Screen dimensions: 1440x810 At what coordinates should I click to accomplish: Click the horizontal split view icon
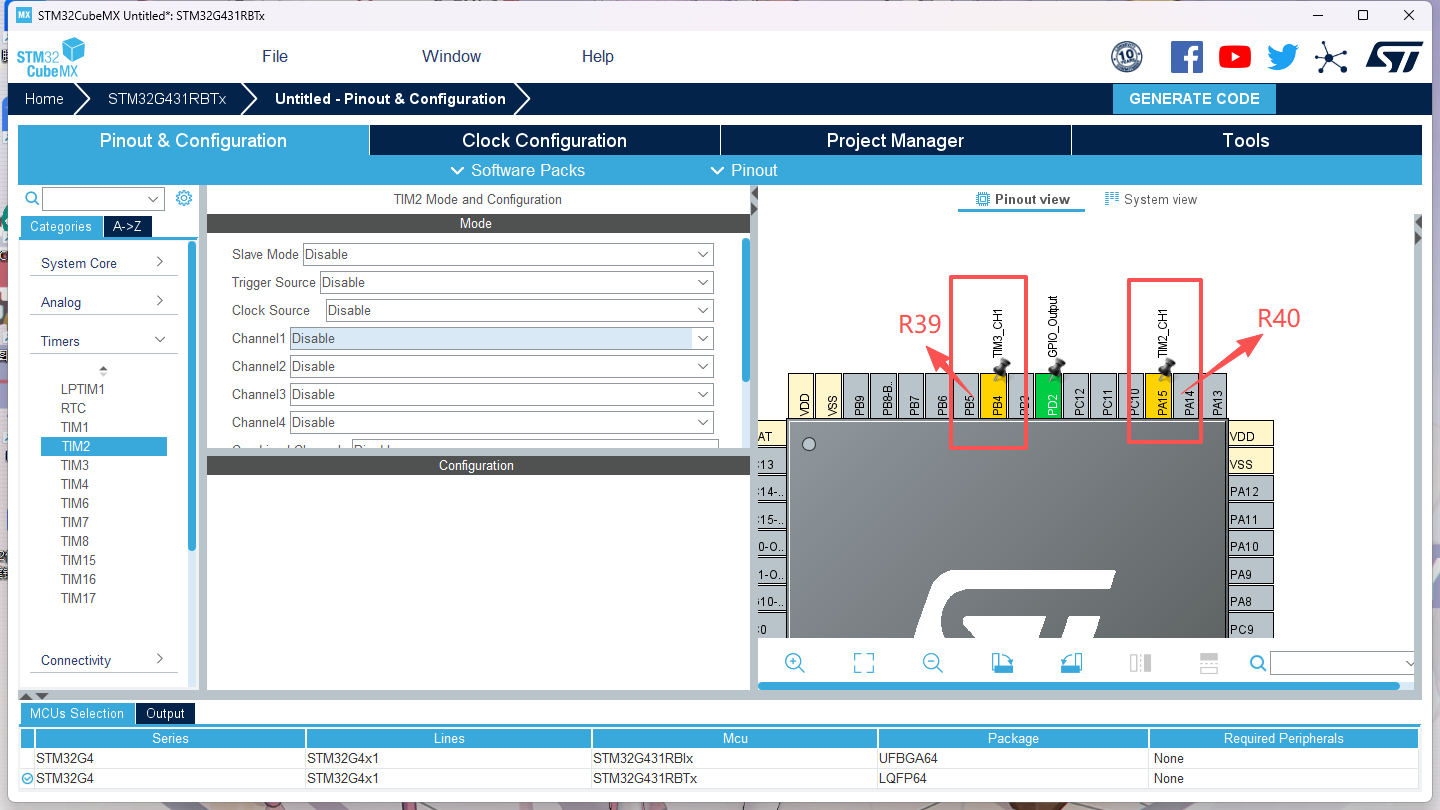click(1208, 663)
